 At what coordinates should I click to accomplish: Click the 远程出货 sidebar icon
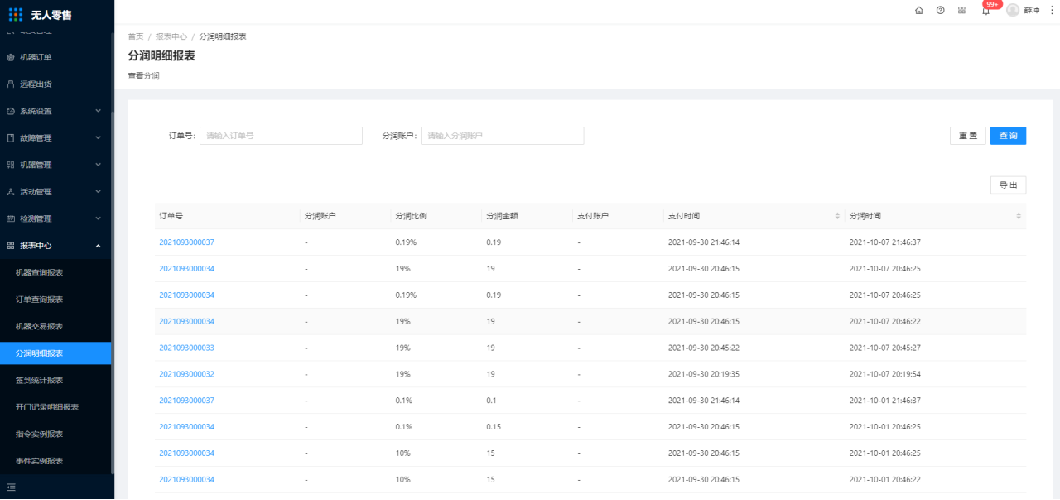point(10,84)
